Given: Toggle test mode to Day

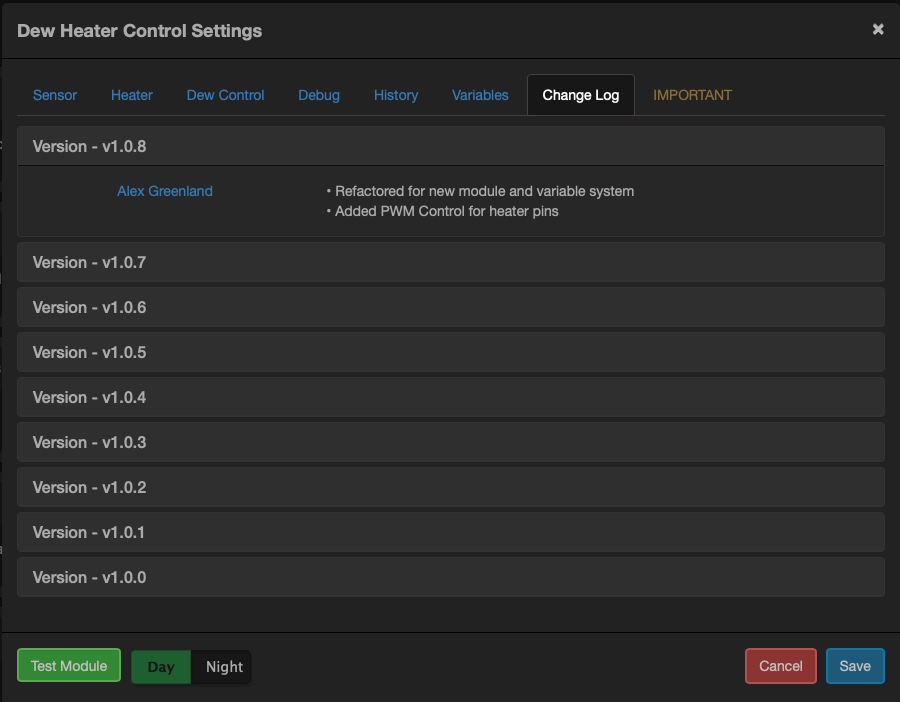Looking at the screenshot, I should pos(161,667).
